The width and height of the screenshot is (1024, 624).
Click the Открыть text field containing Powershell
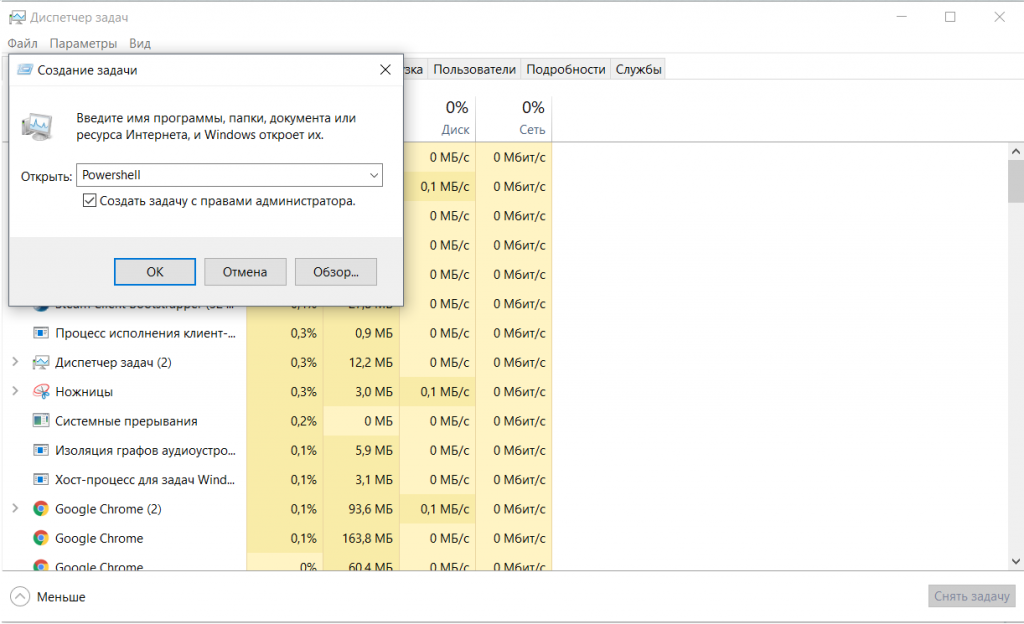pyautogui.click(x=220, y=175)
